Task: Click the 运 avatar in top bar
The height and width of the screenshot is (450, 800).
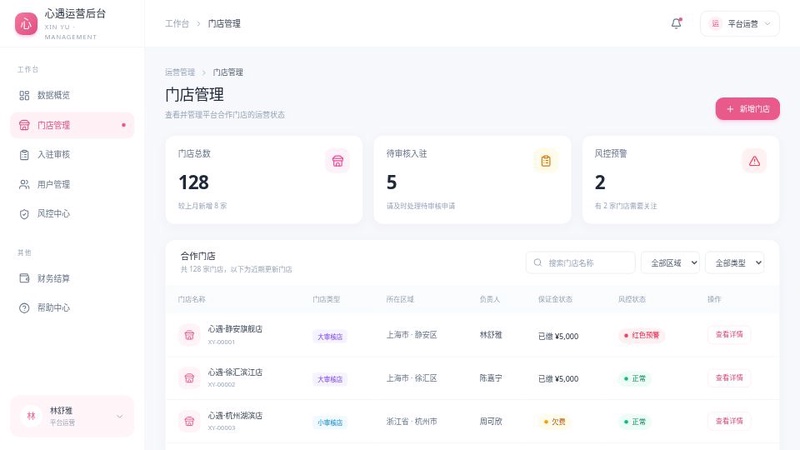Action: coord(715,23)
